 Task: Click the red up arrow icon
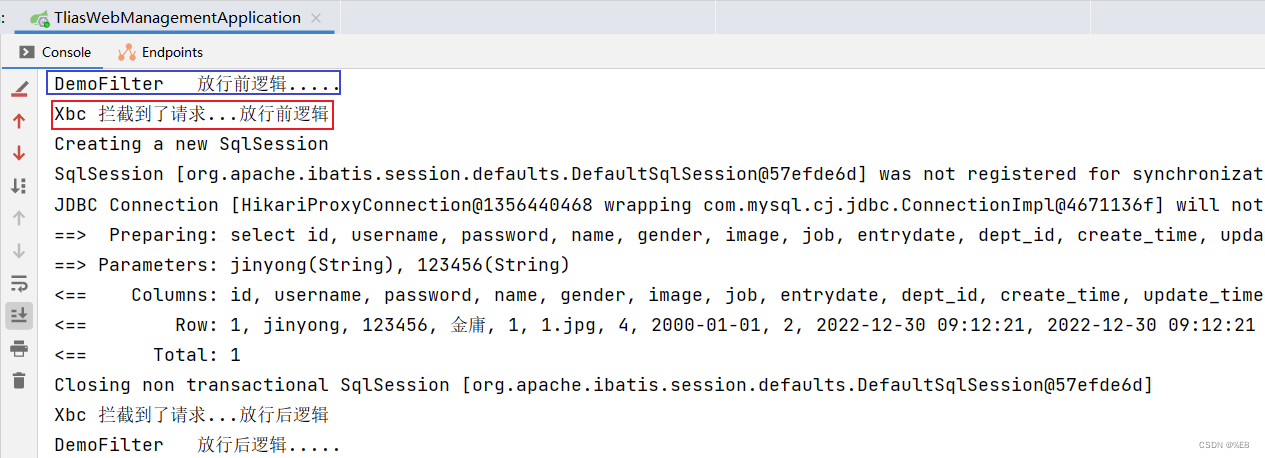(19, 121)
